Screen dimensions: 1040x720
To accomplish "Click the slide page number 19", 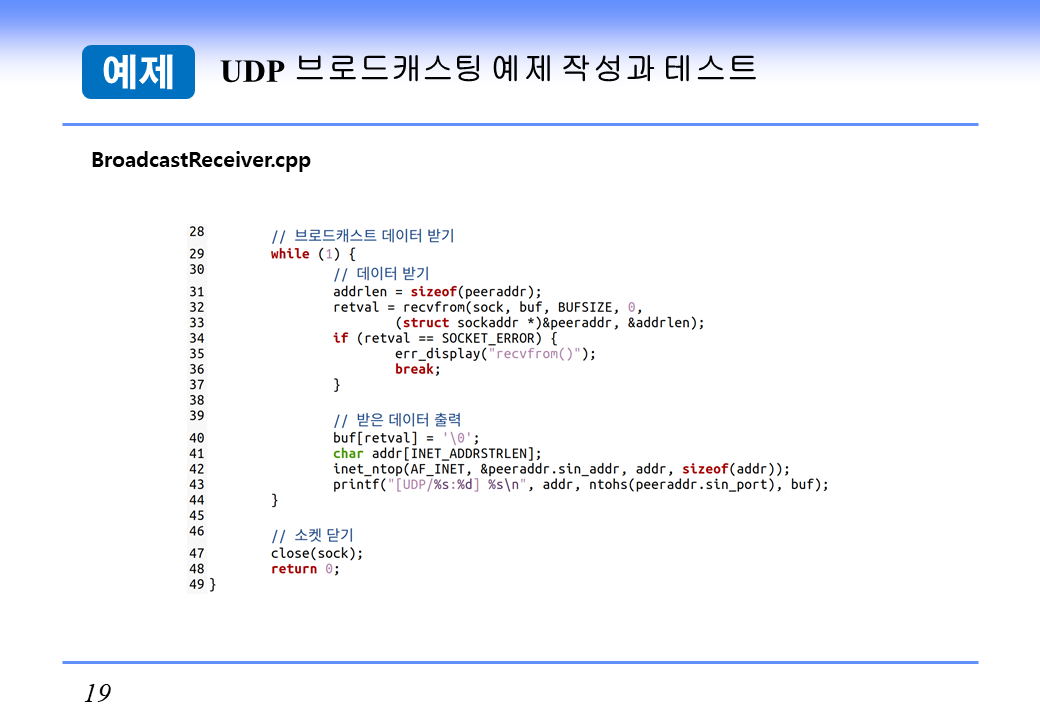I will pos(98,693).
